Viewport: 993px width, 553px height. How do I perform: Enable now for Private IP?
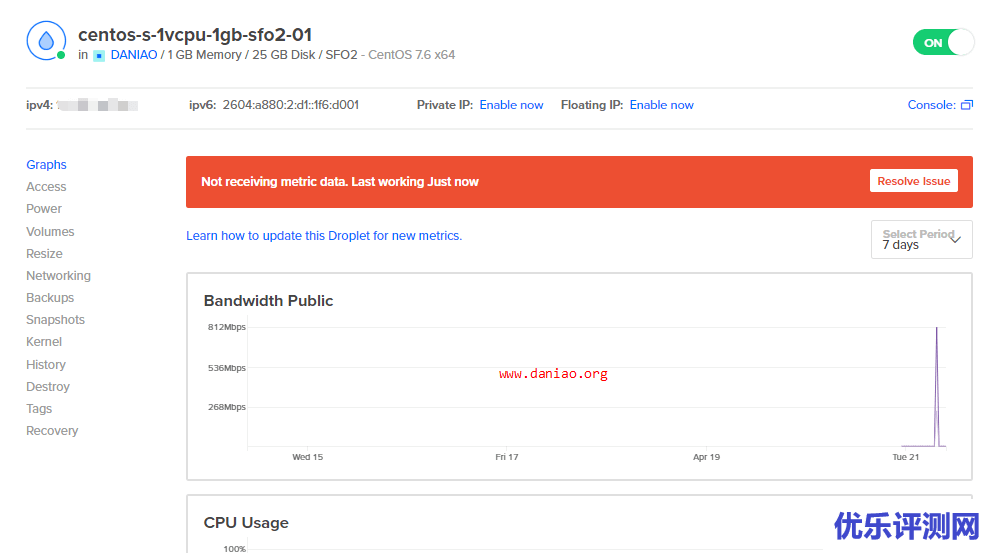(x=511, y=105)
